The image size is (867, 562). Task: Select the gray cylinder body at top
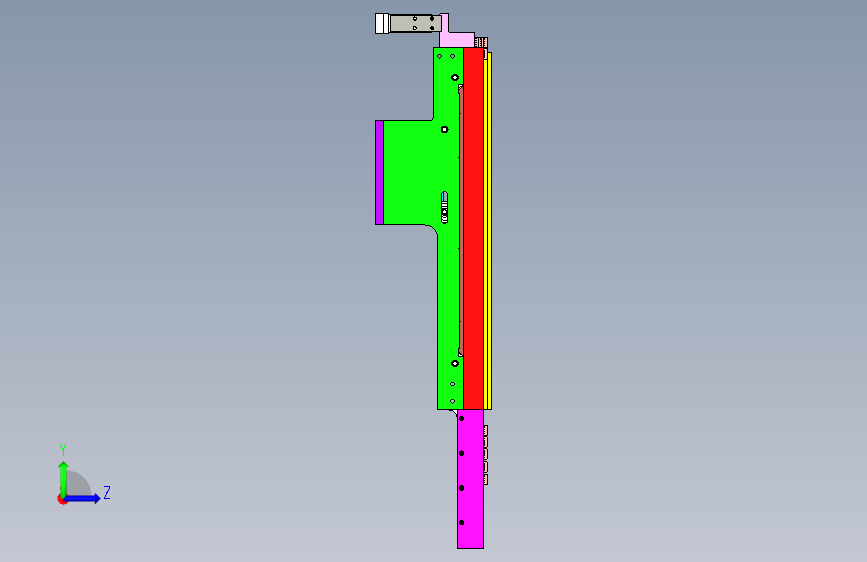coord(415,24)
